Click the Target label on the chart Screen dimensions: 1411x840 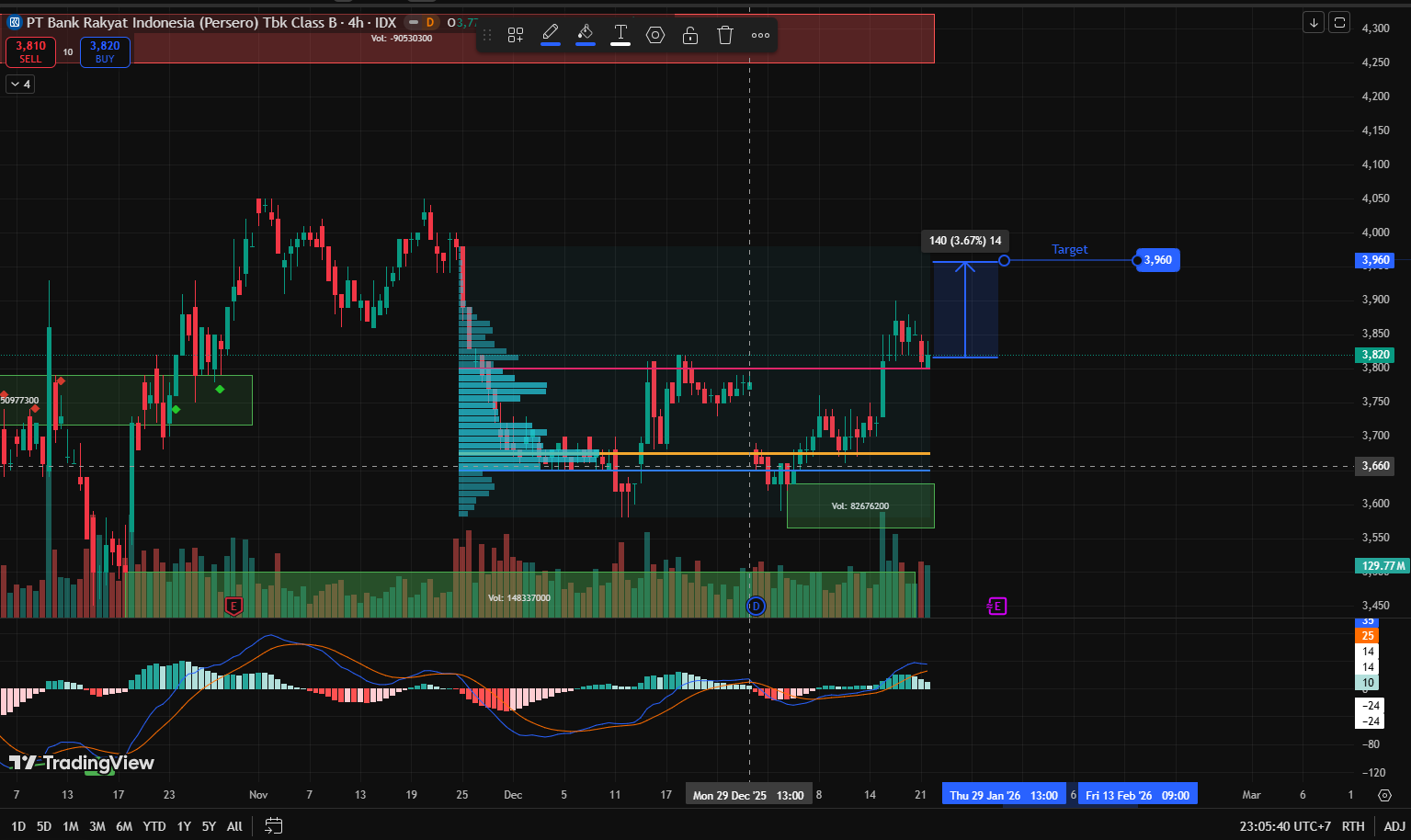(1069, 249)
